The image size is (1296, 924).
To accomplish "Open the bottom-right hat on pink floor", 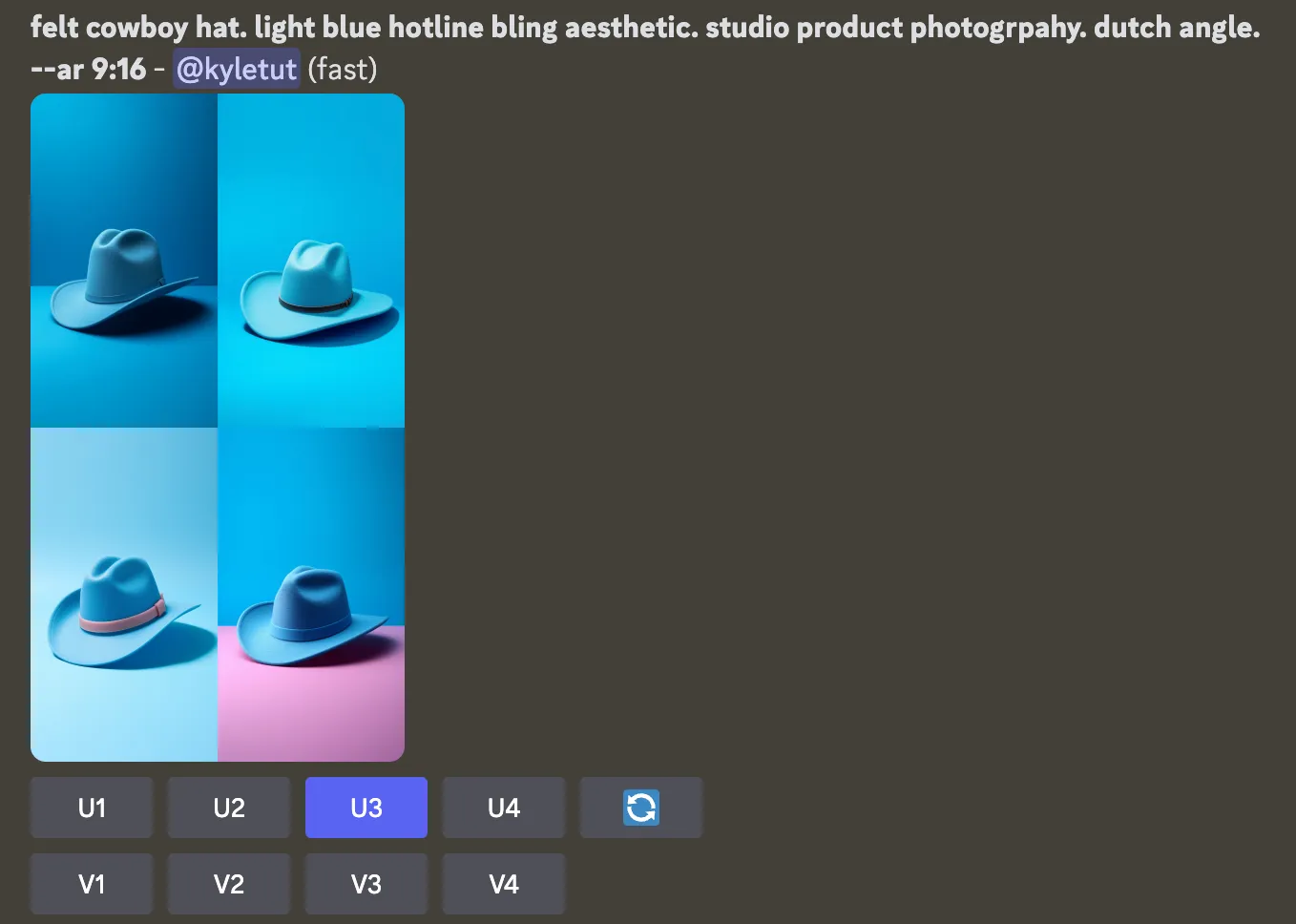I will (x=311, y=595).
